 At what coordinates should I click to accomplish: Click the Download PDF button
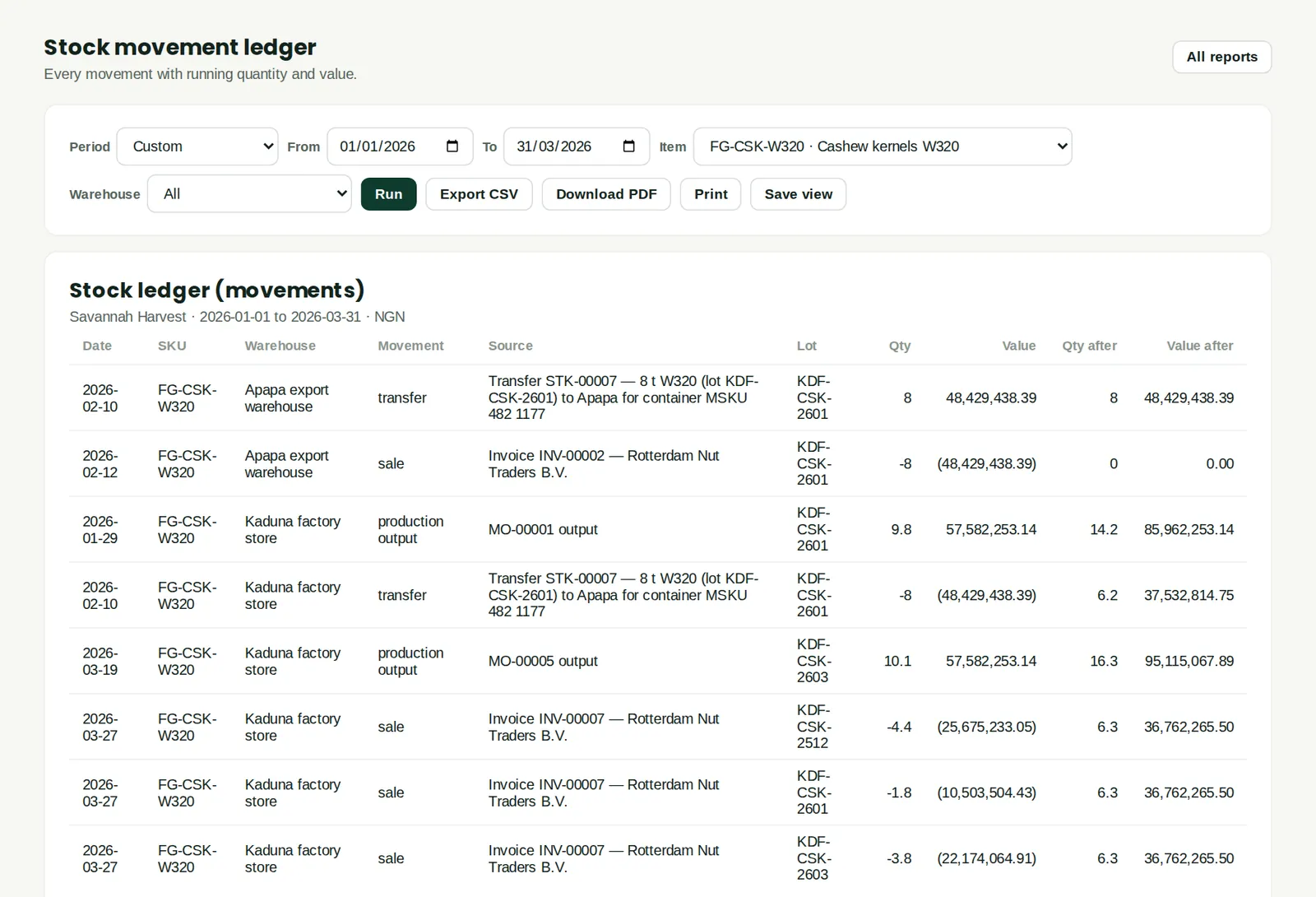point(606,194)
